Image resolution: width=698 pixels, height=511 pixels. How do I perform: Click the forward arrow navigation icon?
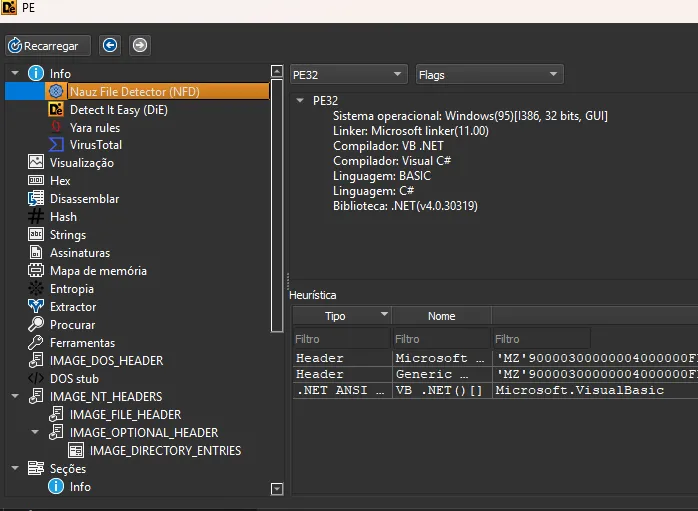pos(139,45)
